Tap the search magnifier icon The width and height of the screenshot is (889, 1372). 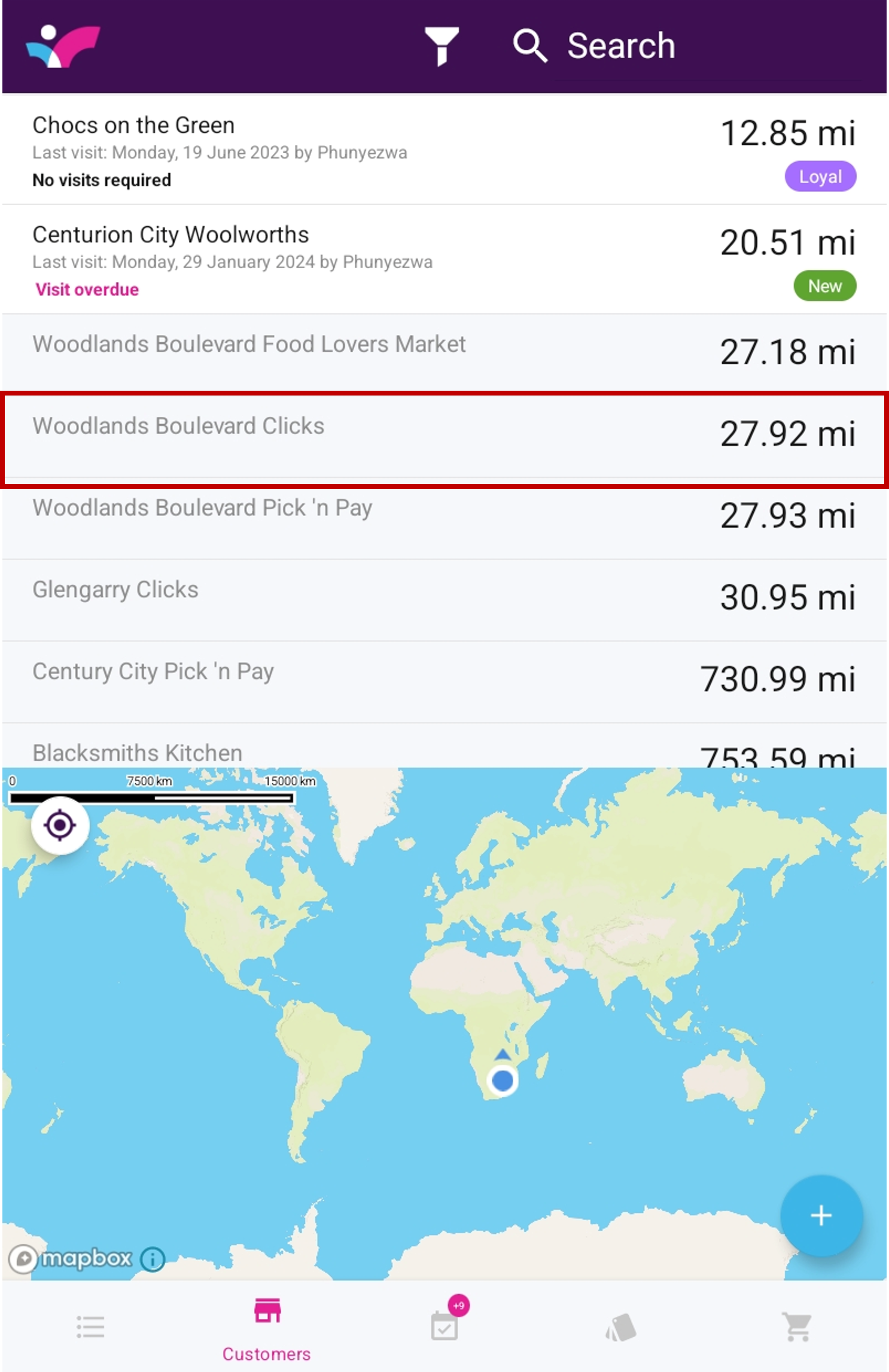[x=529, y=46]
